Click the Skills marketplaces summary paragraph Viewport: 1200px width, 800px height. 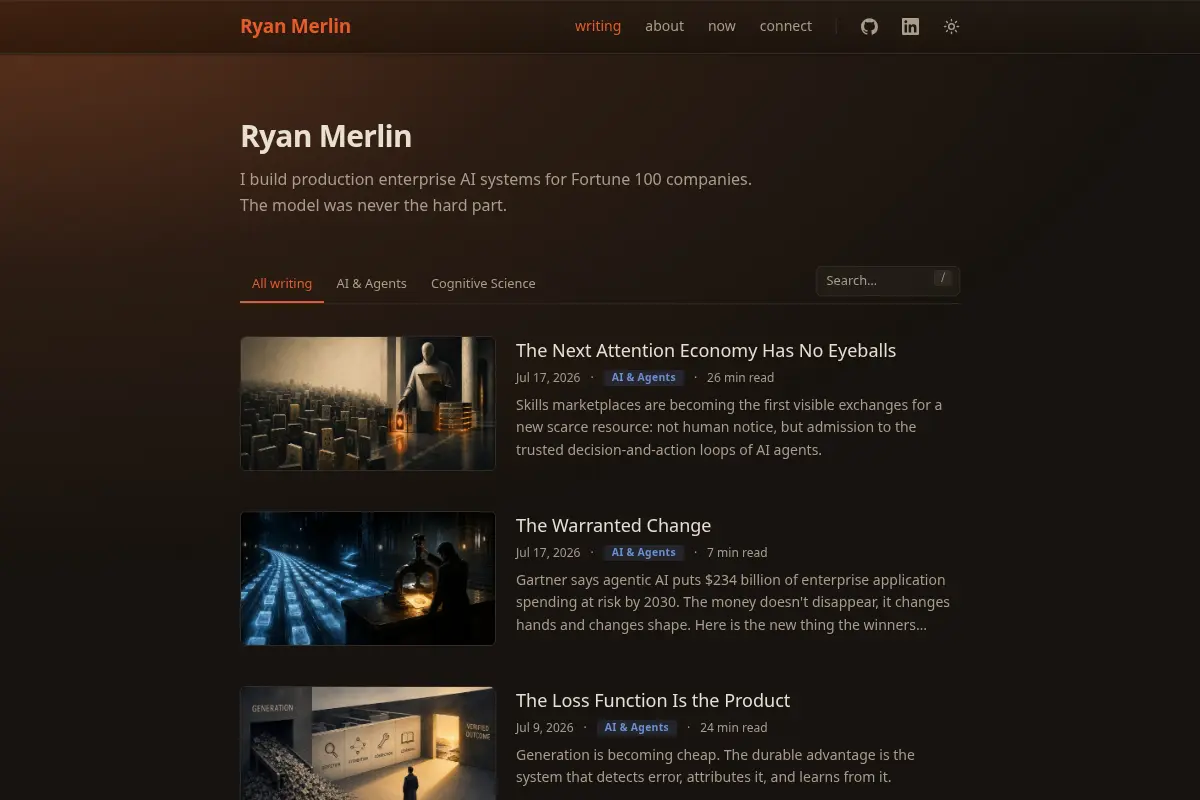pyautogui.click(x=729, y=427)
